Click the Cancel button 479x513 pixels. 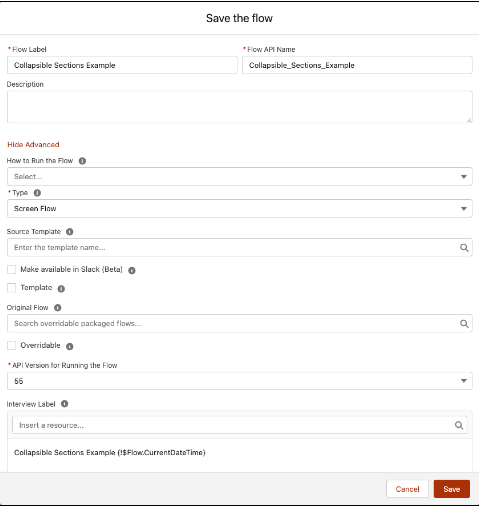[x=407, y=489]
